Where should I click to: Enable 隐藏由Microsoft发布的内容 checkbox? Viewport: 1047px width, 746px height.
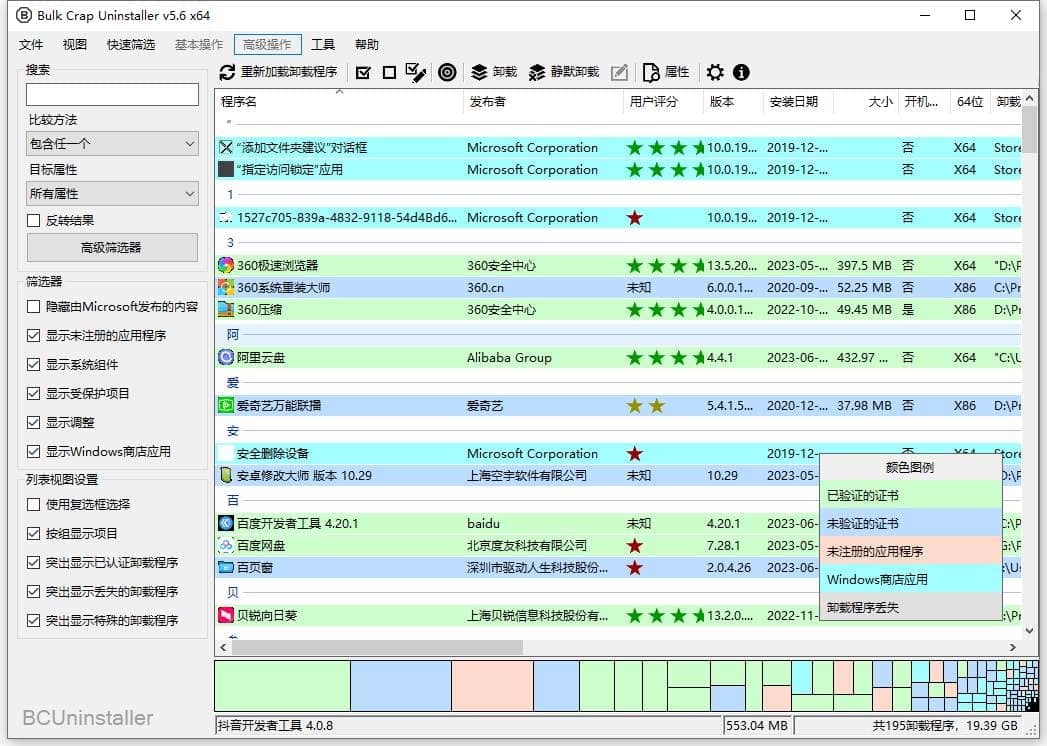click(x=33, y=307)
